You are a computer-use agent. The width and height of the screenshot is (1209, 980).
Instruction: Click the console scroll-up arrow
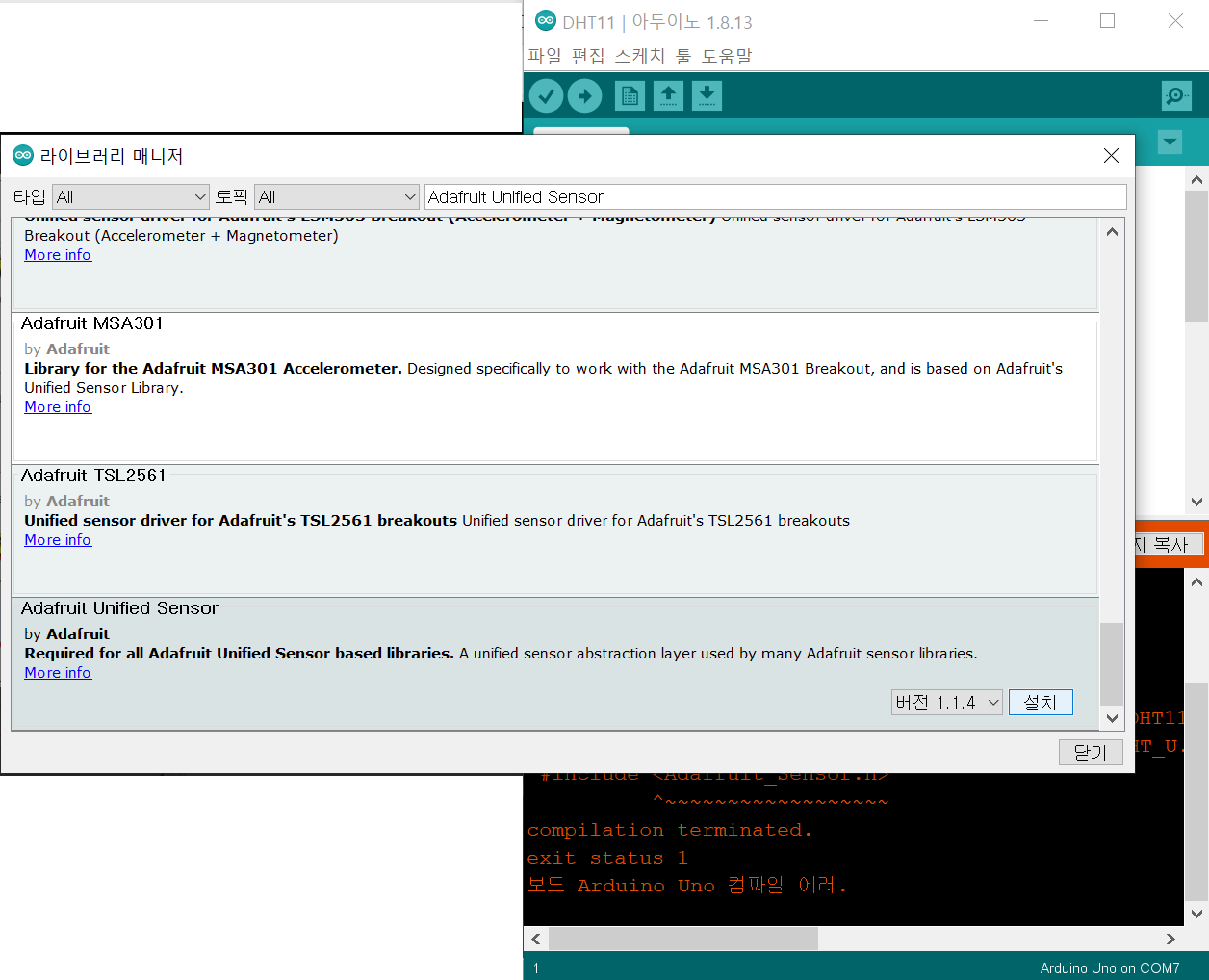tap(1196, 581)
